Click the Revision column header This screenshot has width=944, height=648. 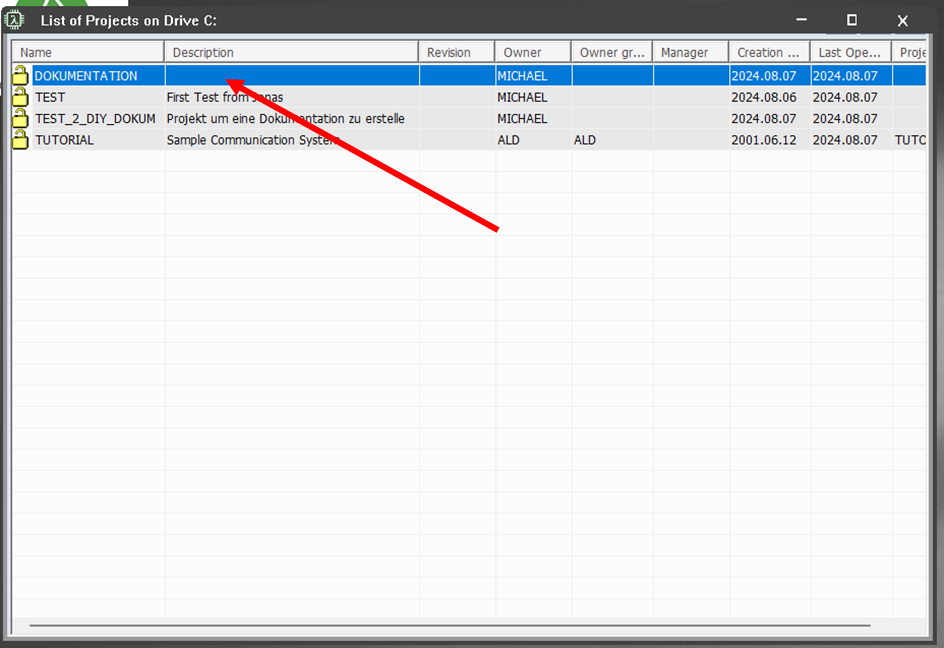tap(456, 52)
